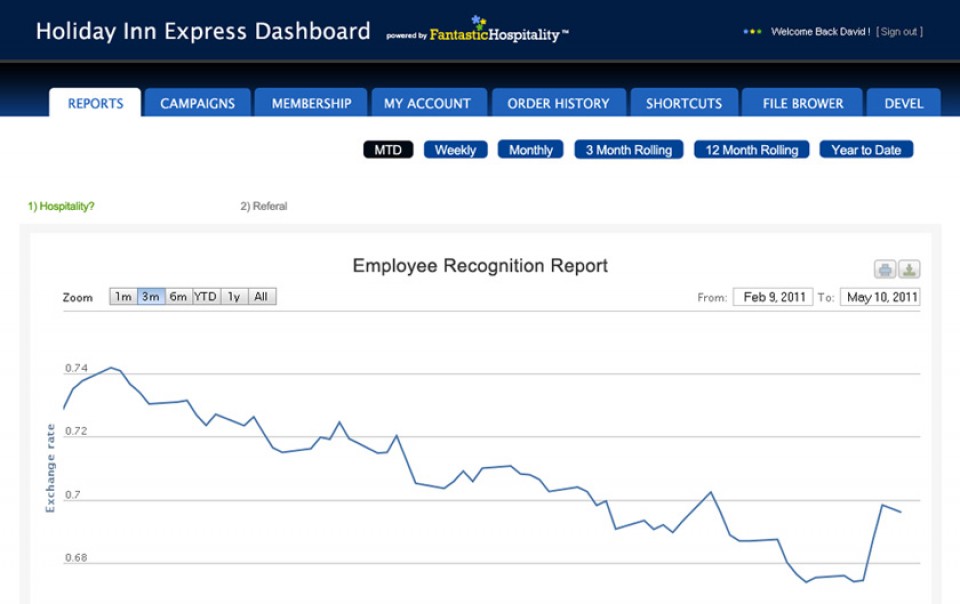Set chart zoom to 6m

point(178,297)
